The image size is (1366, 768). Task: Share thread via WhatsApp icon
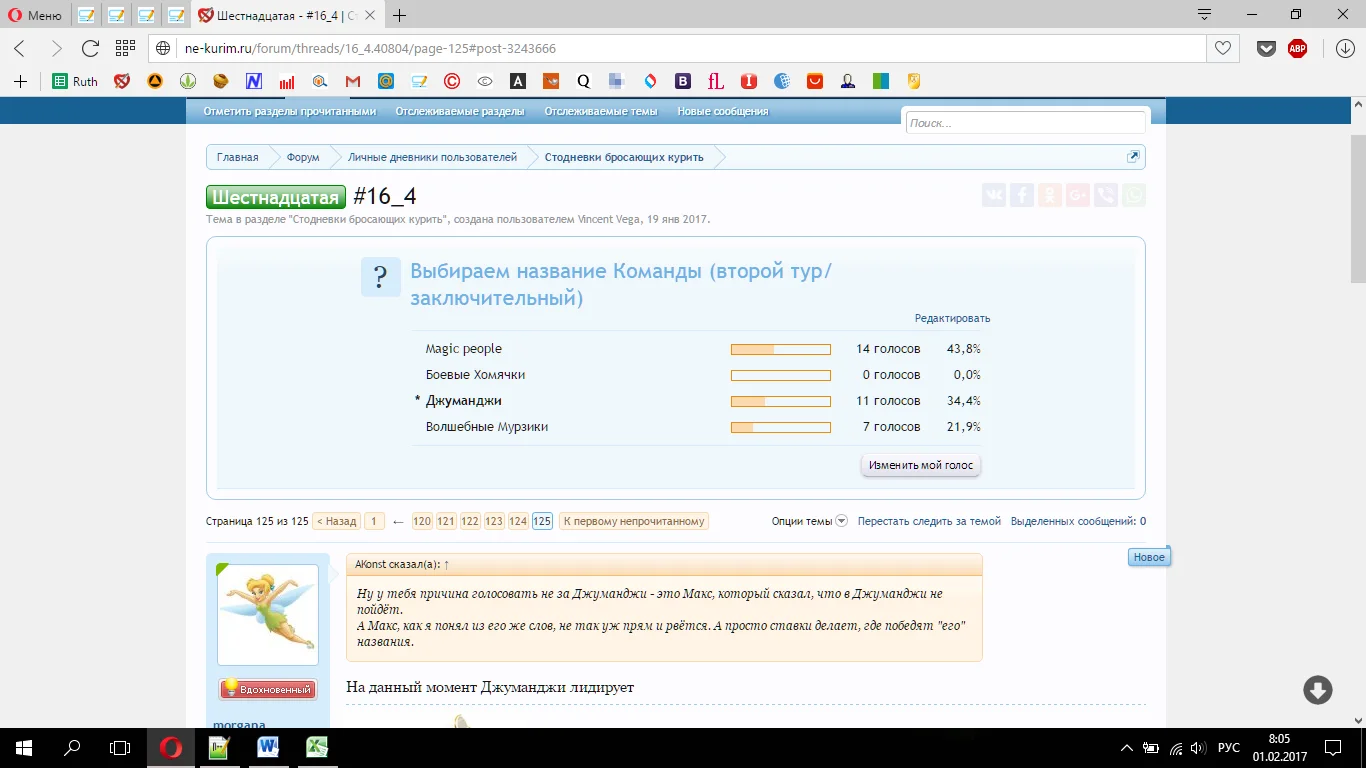1133,196
